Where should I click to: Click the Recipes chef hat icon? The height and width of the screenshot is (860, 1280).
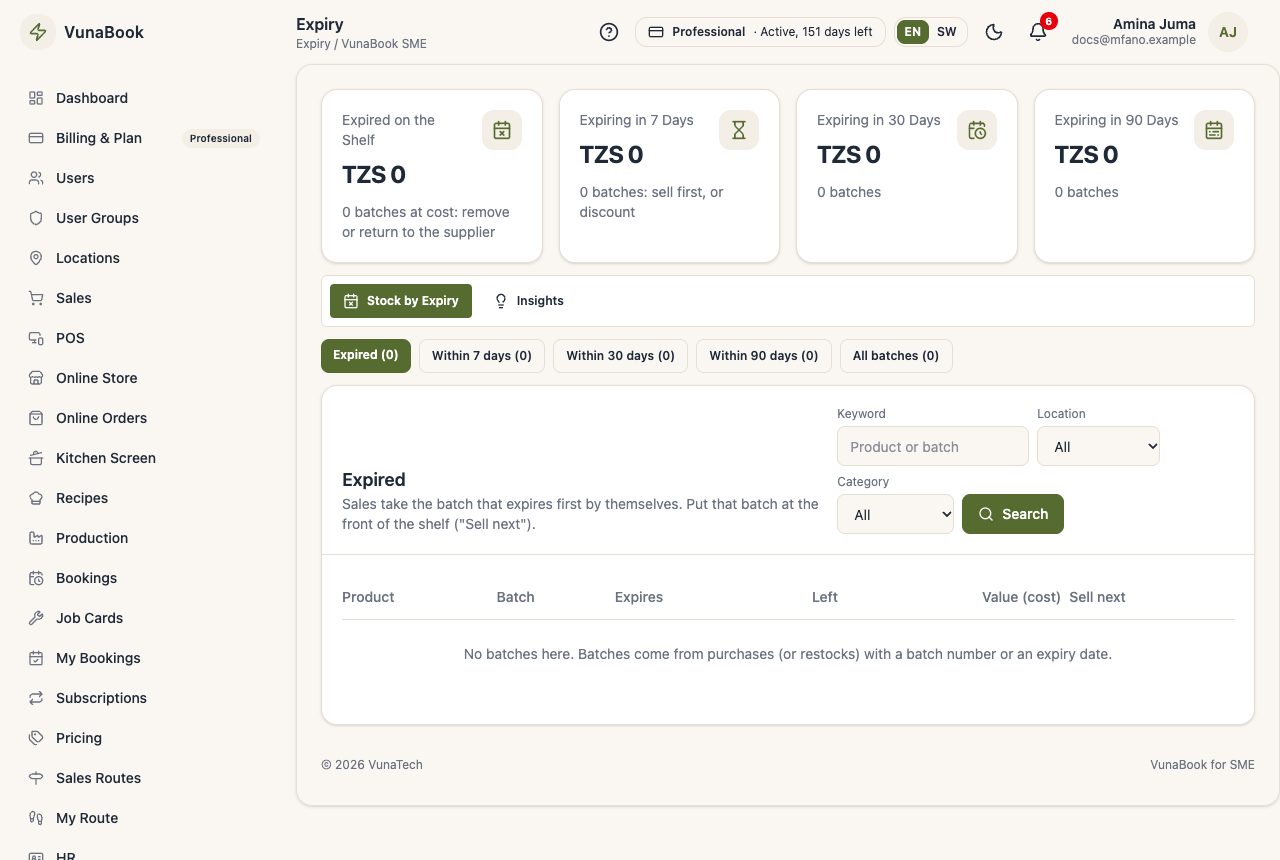pyautogui.click(x=36, y=498)
